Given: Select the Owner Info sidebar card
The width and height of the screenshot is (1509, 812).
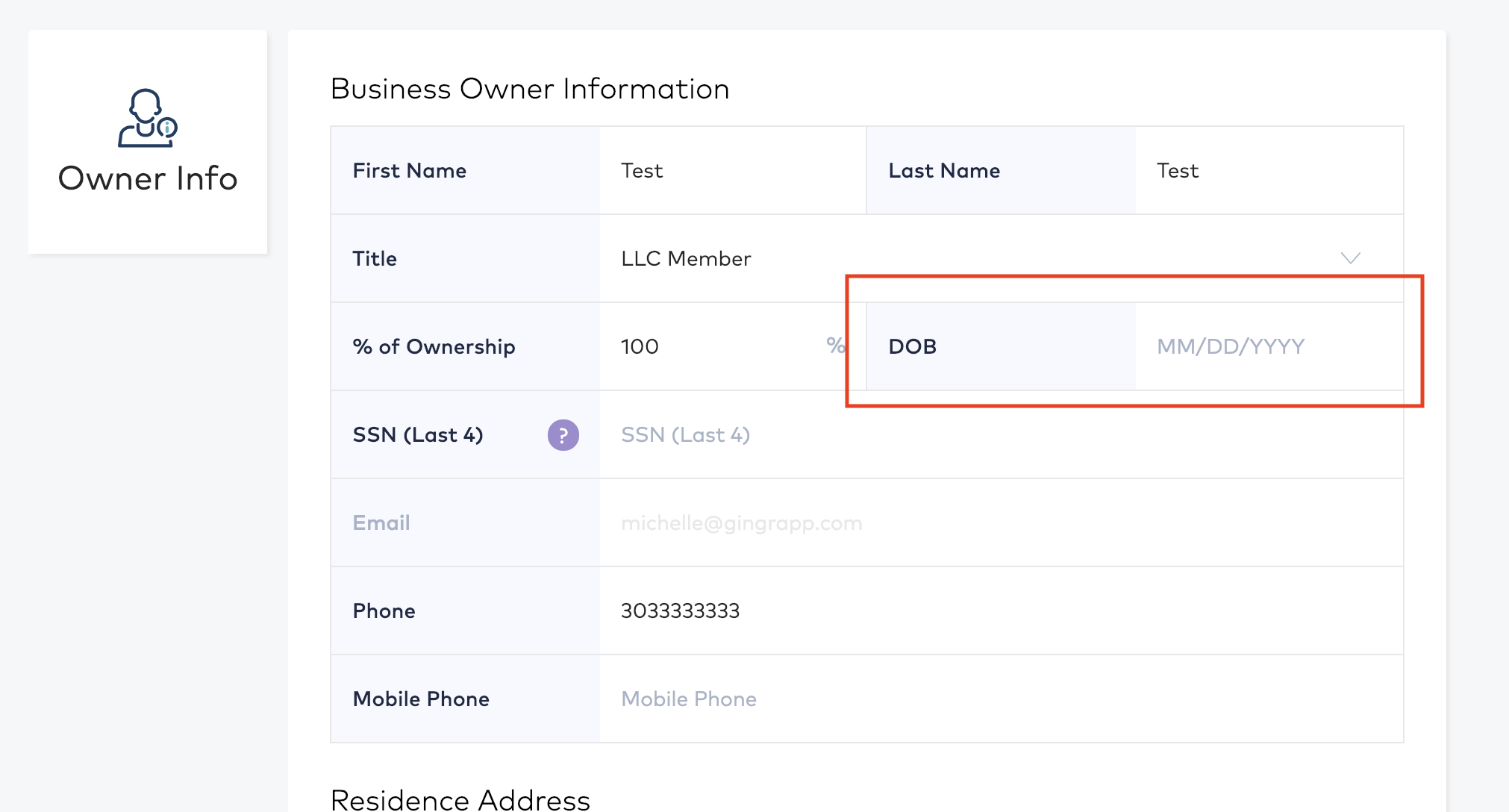Looking at the screenshot, I should click(x=148, y=142).
